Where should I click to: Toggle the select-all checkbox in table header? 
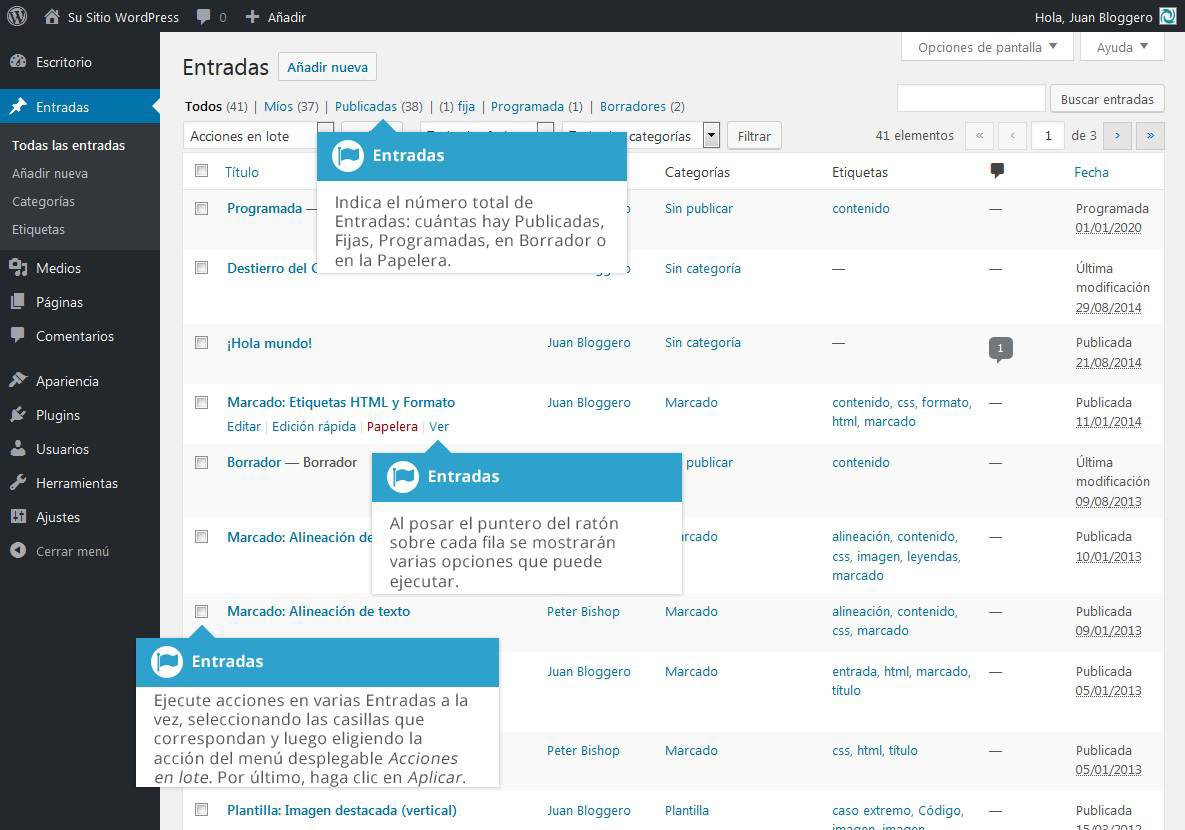pos(201,171)
